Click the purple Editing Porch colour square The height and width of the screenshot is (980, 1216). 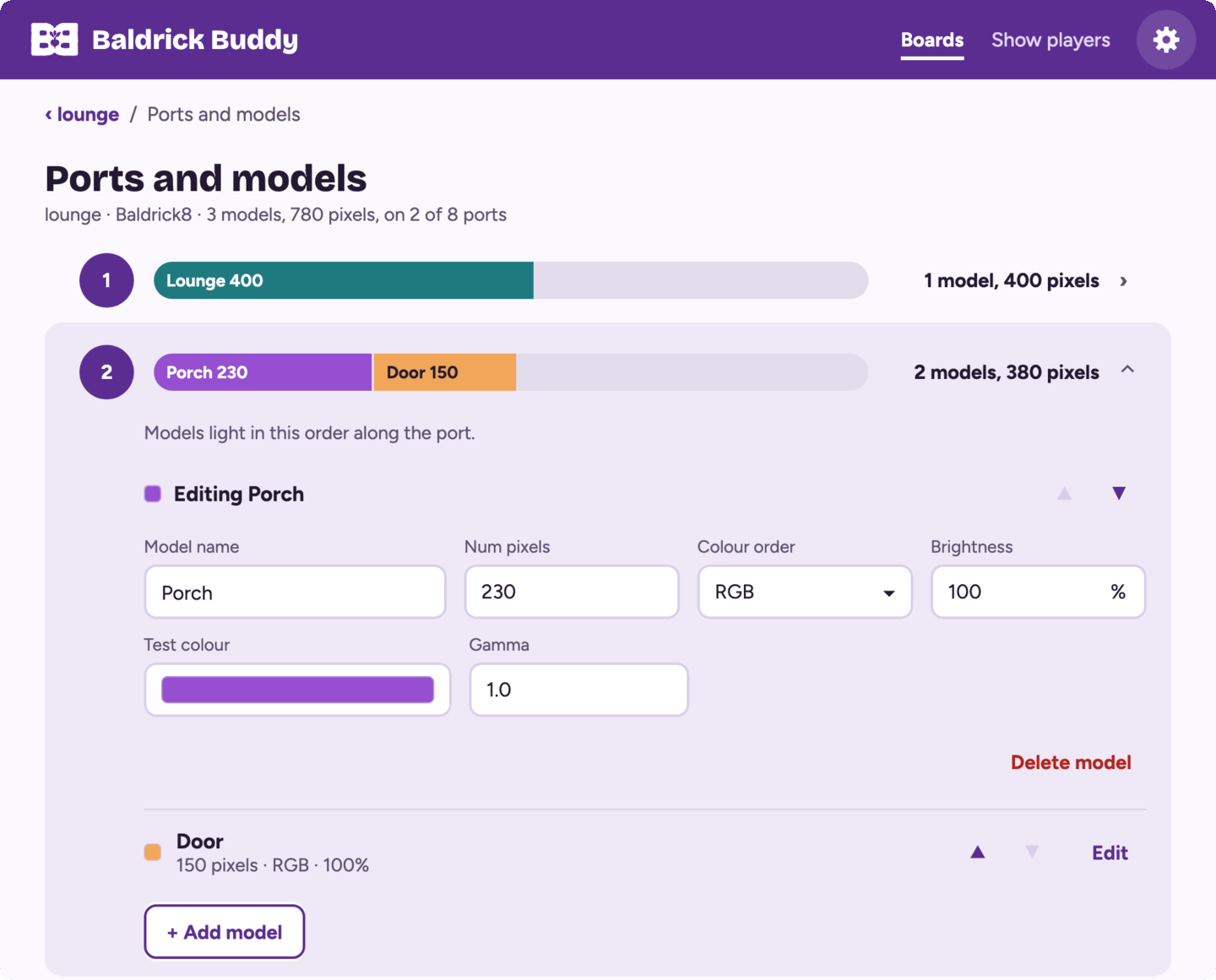click(153, 494)
